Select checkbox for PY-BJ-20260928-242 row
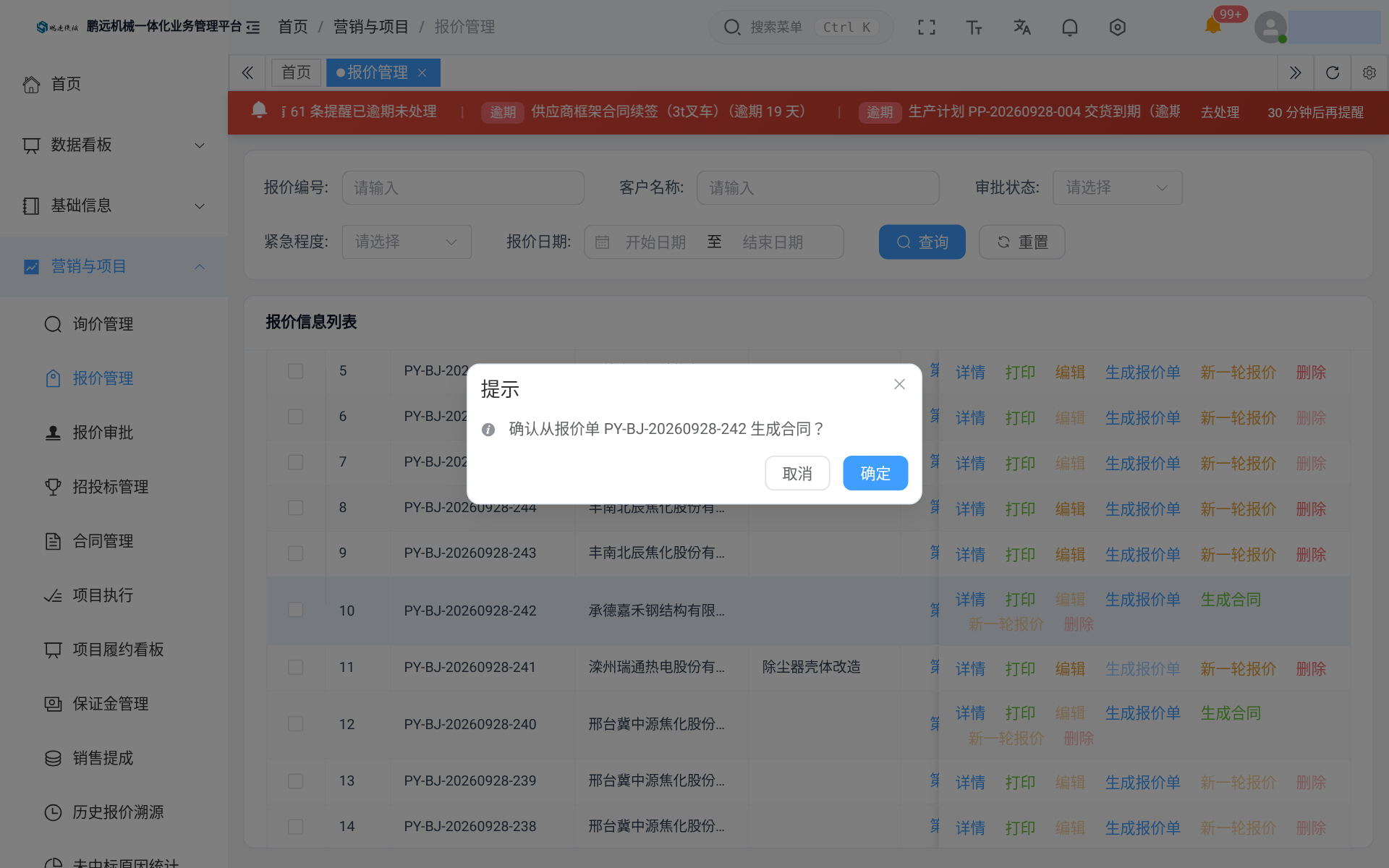This screenshot has height=868, width=1389. (x=295, y=610)
